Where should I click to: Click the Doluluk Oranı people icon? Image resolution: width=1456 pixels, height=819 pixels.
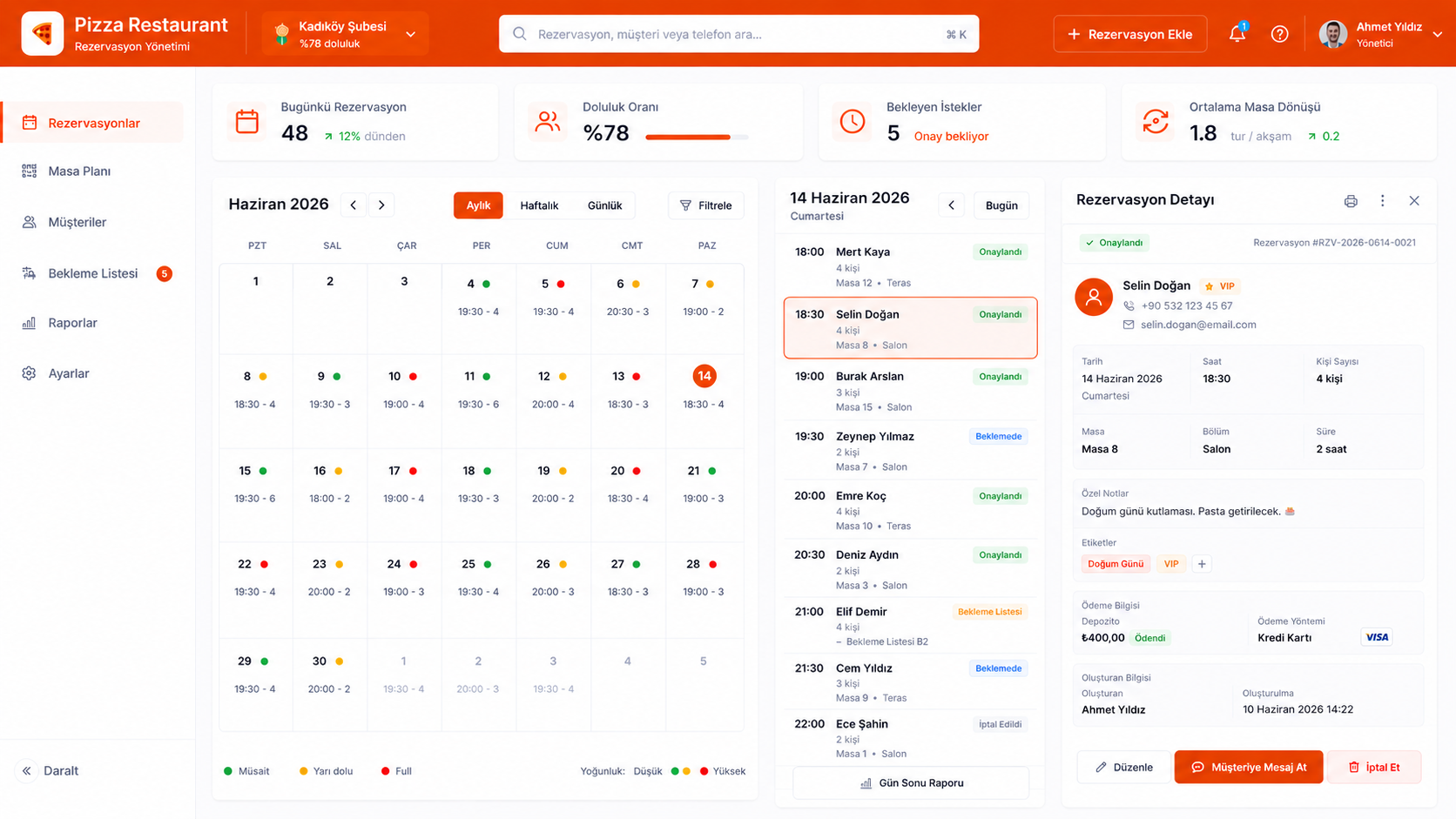[x=548, y=122]
